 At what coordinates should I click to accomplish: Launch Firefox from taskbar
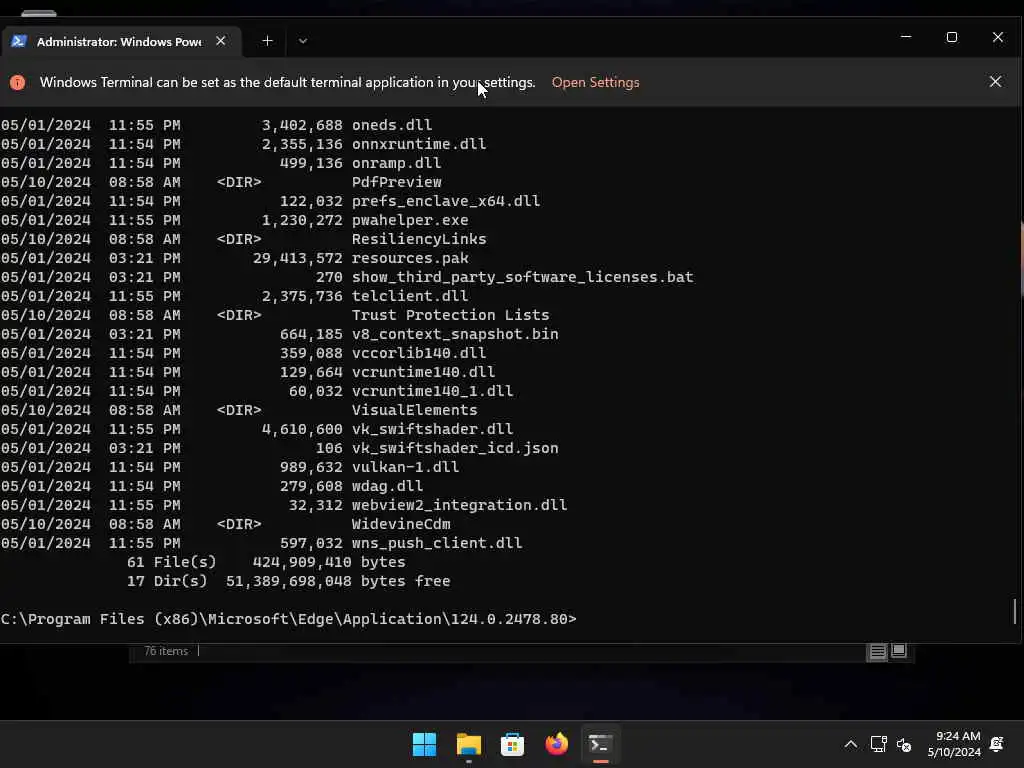[556, 744]
